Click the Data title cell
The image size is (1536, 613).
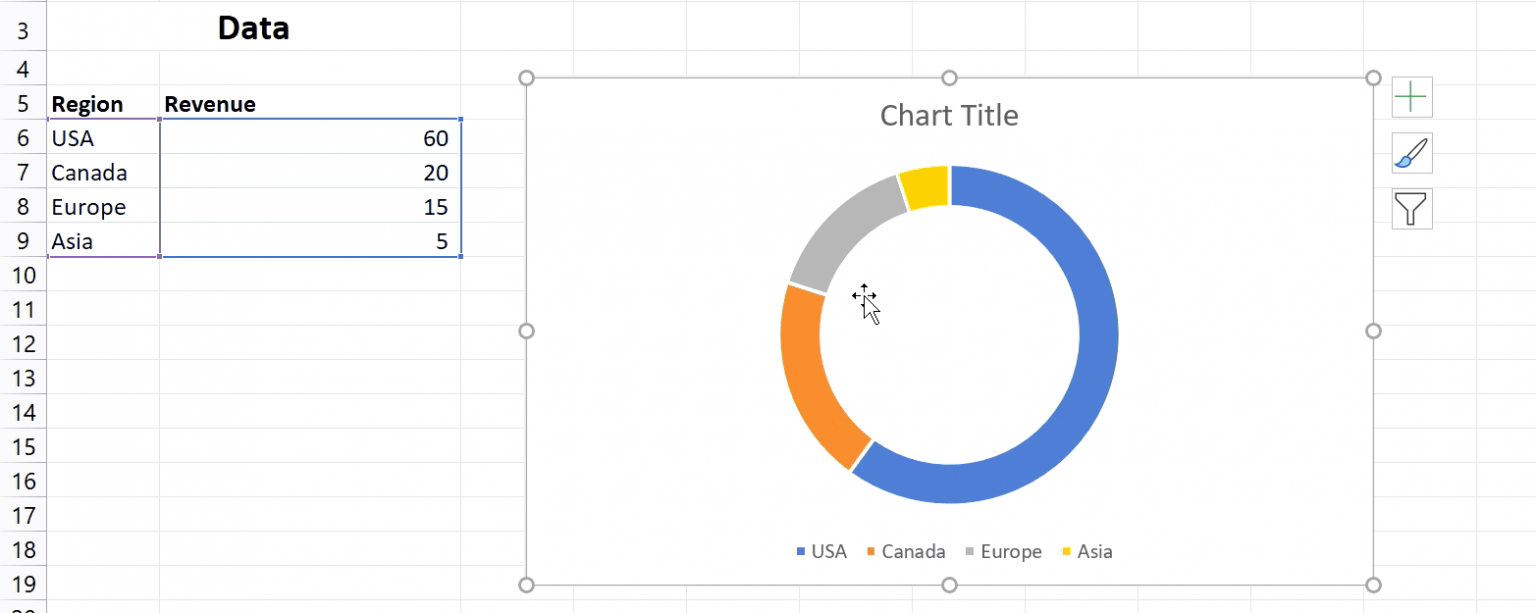252,27
